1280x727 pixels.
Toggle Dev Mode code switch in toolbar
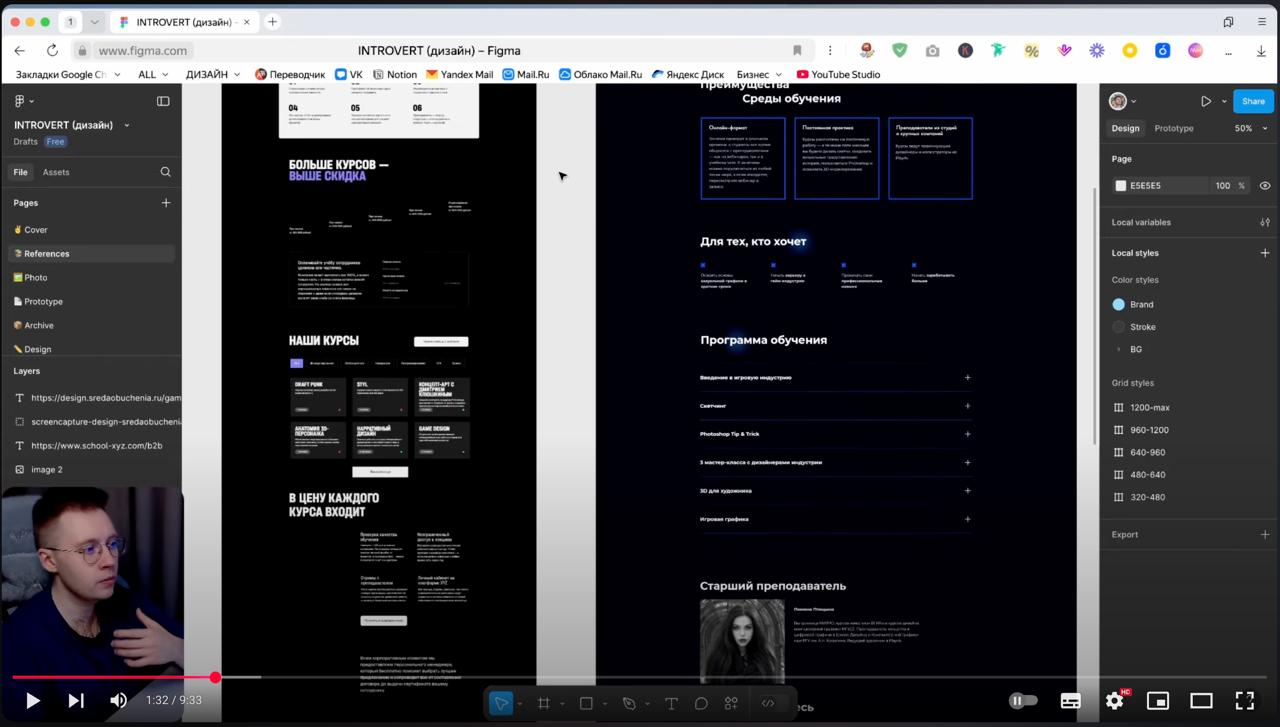pyautogui.click(x=768, y=703)
